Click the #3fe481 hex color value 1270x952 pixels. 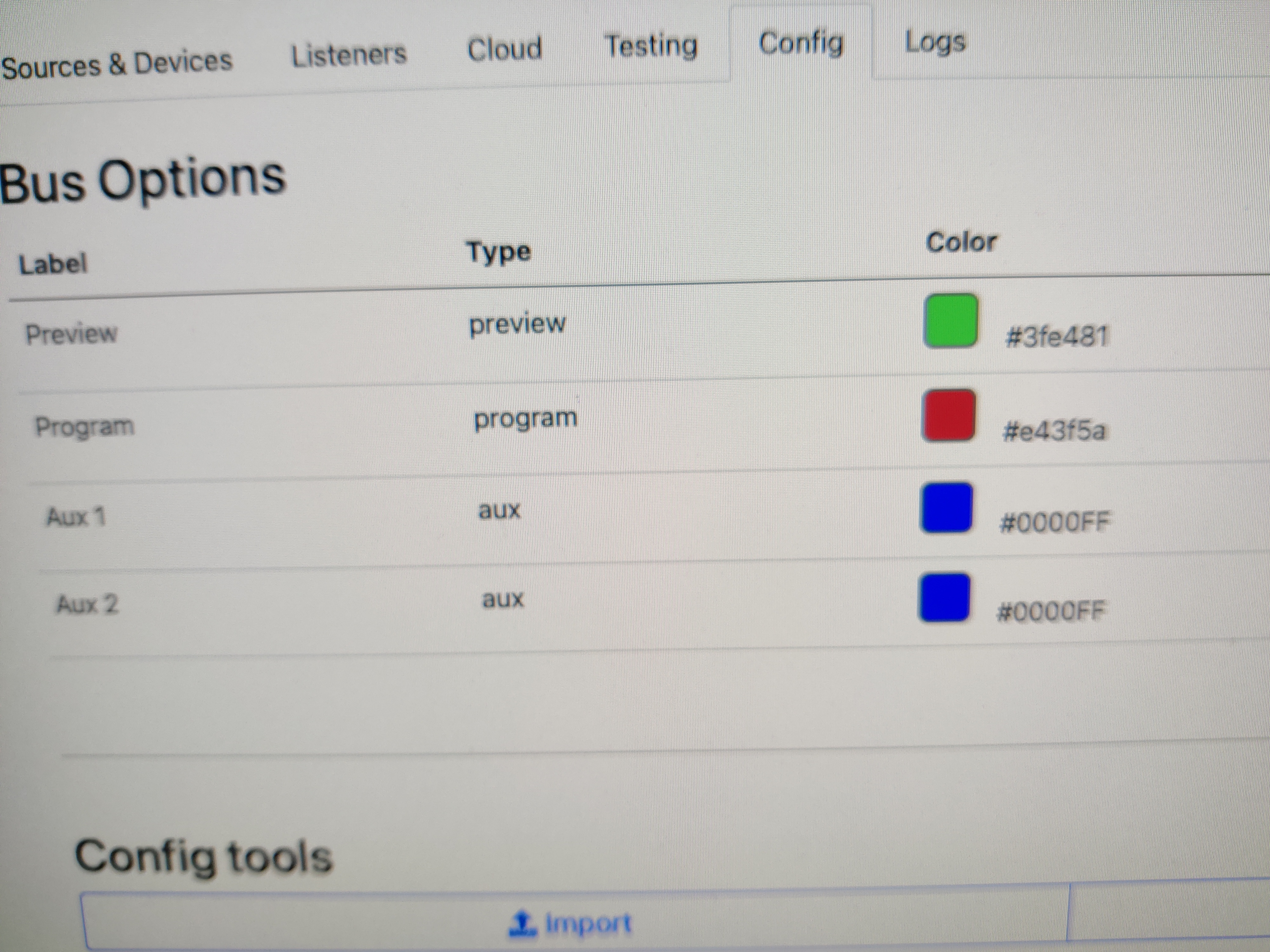point(1056,336)
